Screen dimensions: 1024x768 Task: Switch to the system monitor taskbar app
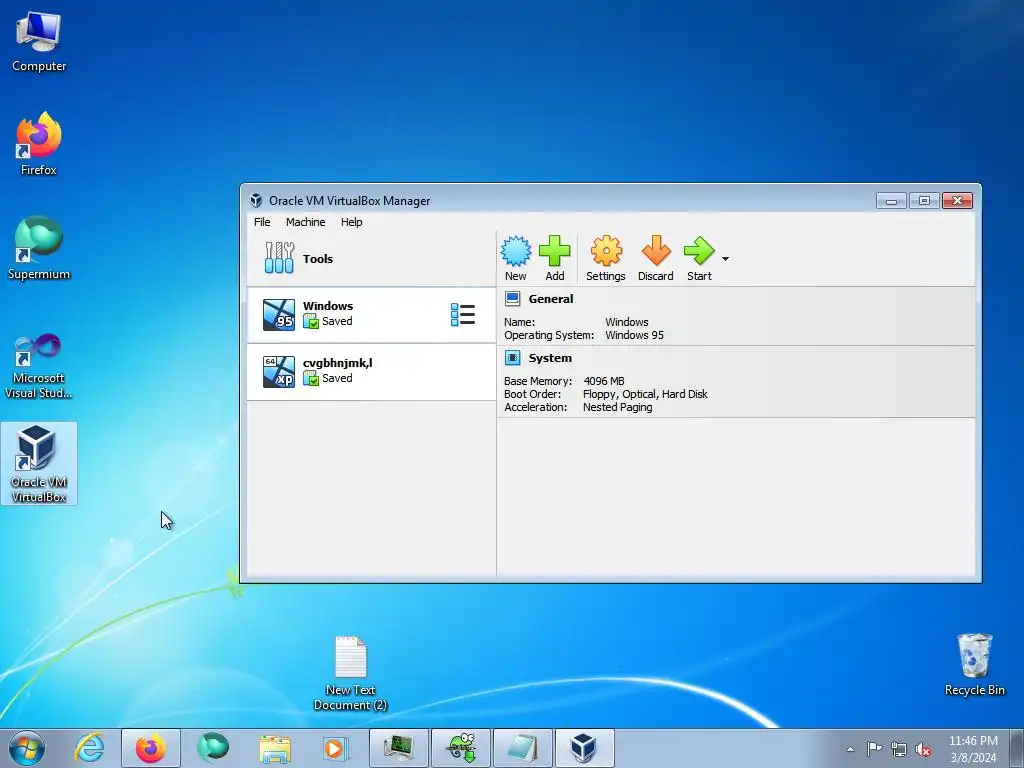click(398, 748)
